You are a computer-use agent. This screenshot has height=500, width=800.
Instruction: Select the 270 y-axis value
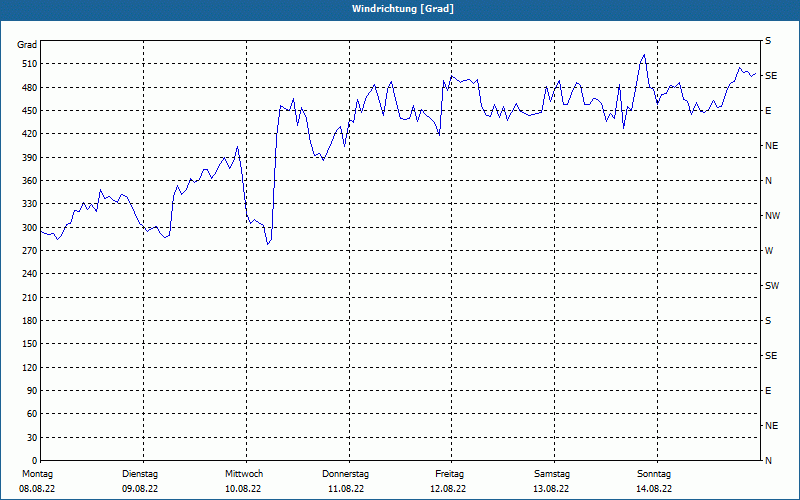29,251
